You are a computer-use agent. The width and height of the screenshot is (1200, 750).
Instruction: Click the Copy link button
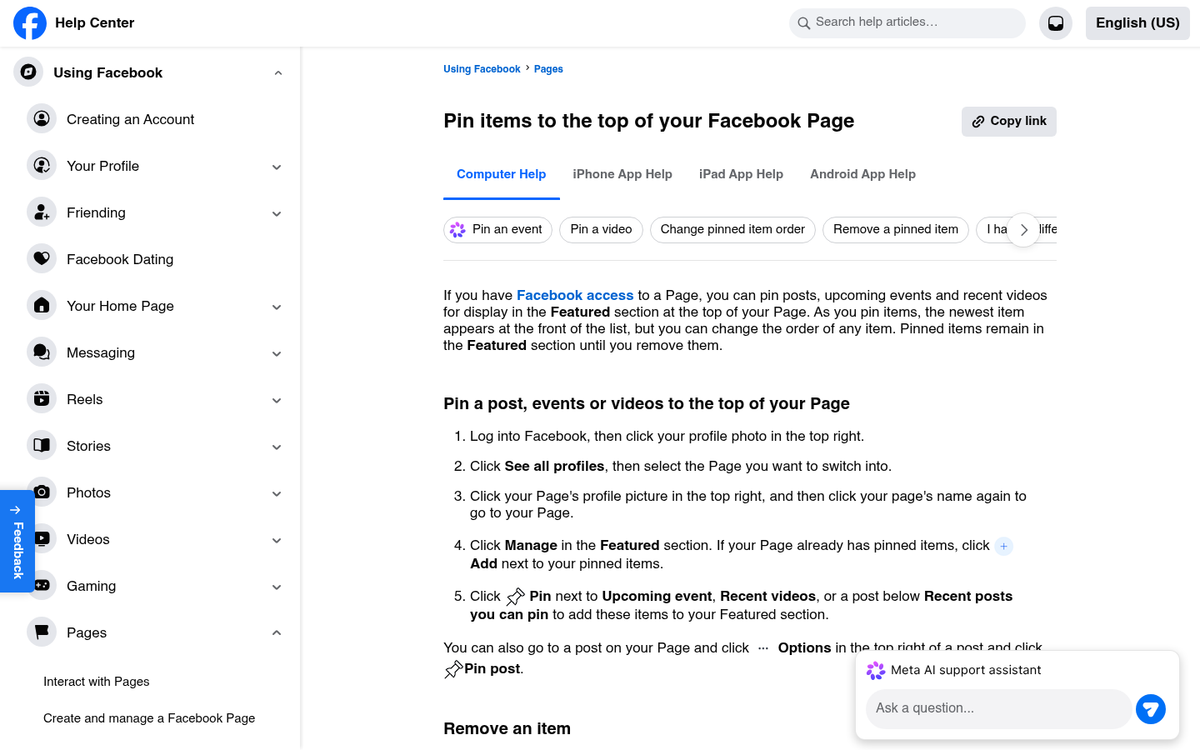[x=1008, y=121]
